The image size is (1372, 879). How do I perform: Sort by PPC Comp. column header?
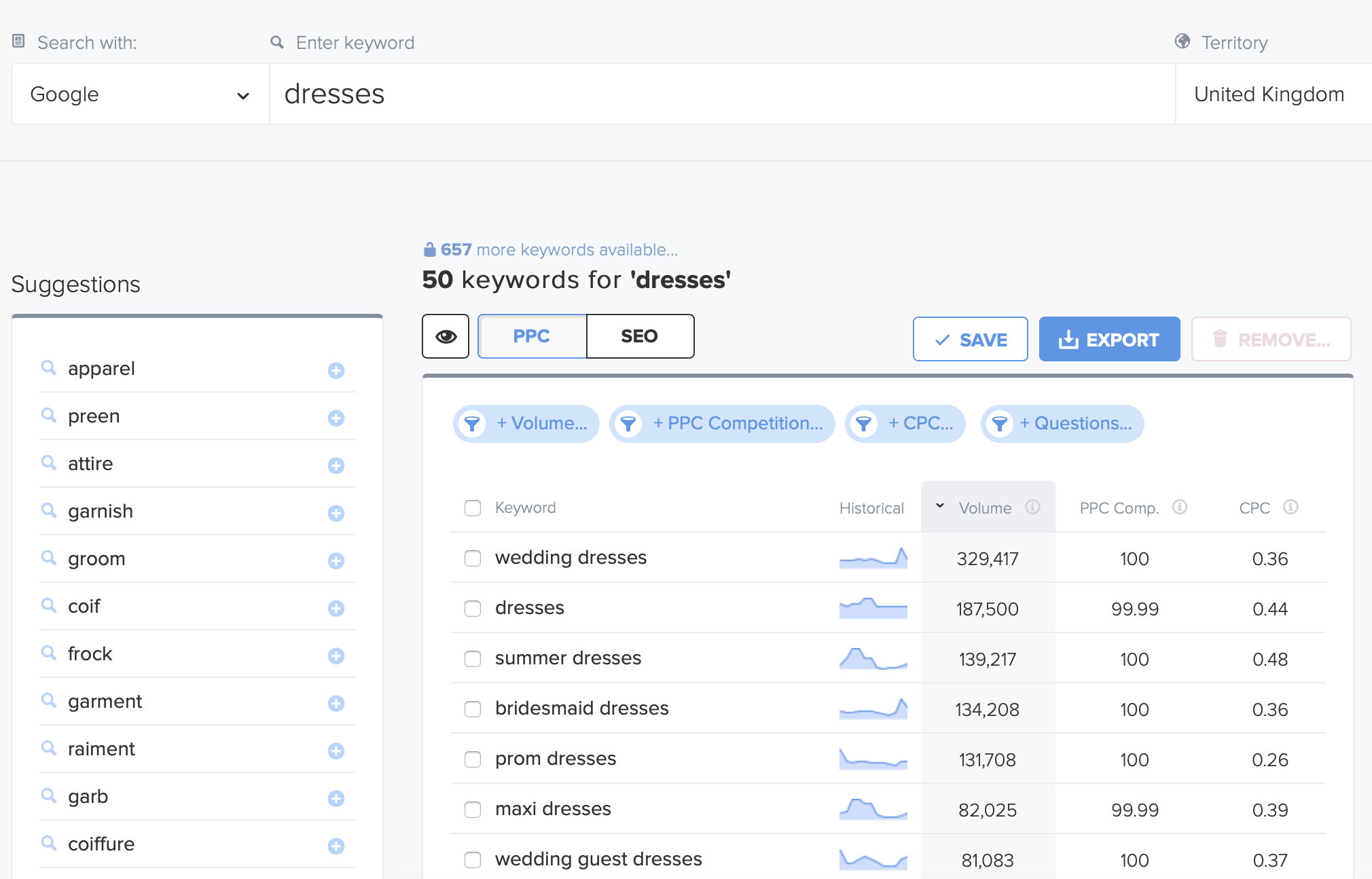click(x=1119, y=508)
